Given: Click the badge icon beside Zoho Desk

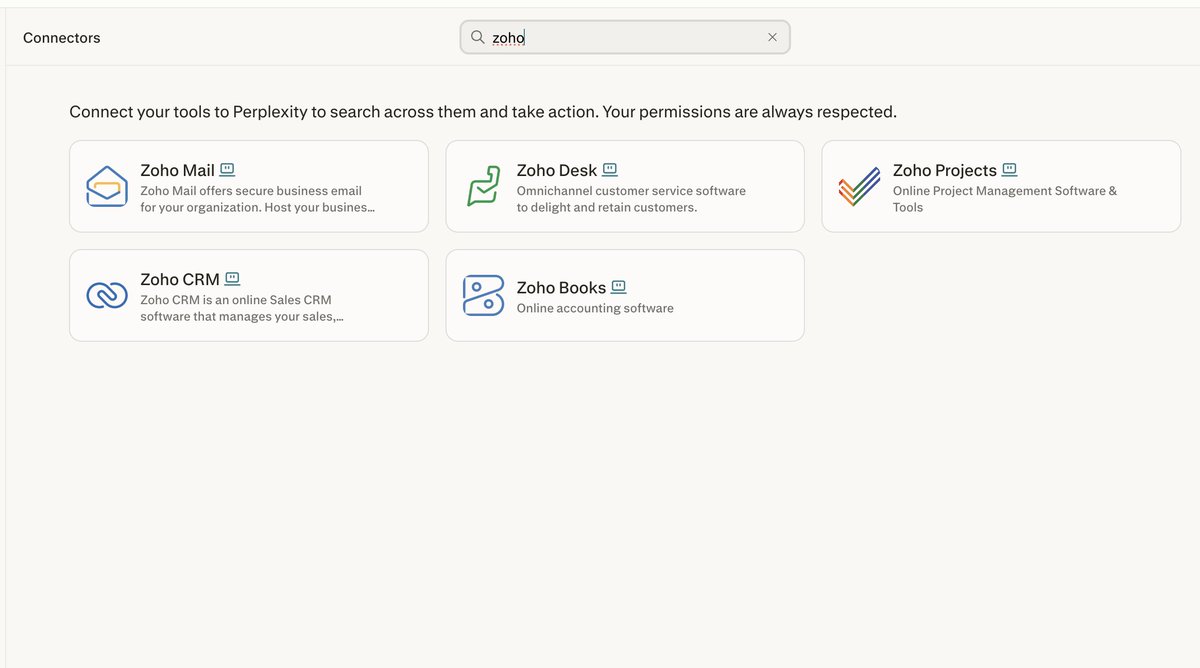Looking at the screenshot, I should [610, 170].
